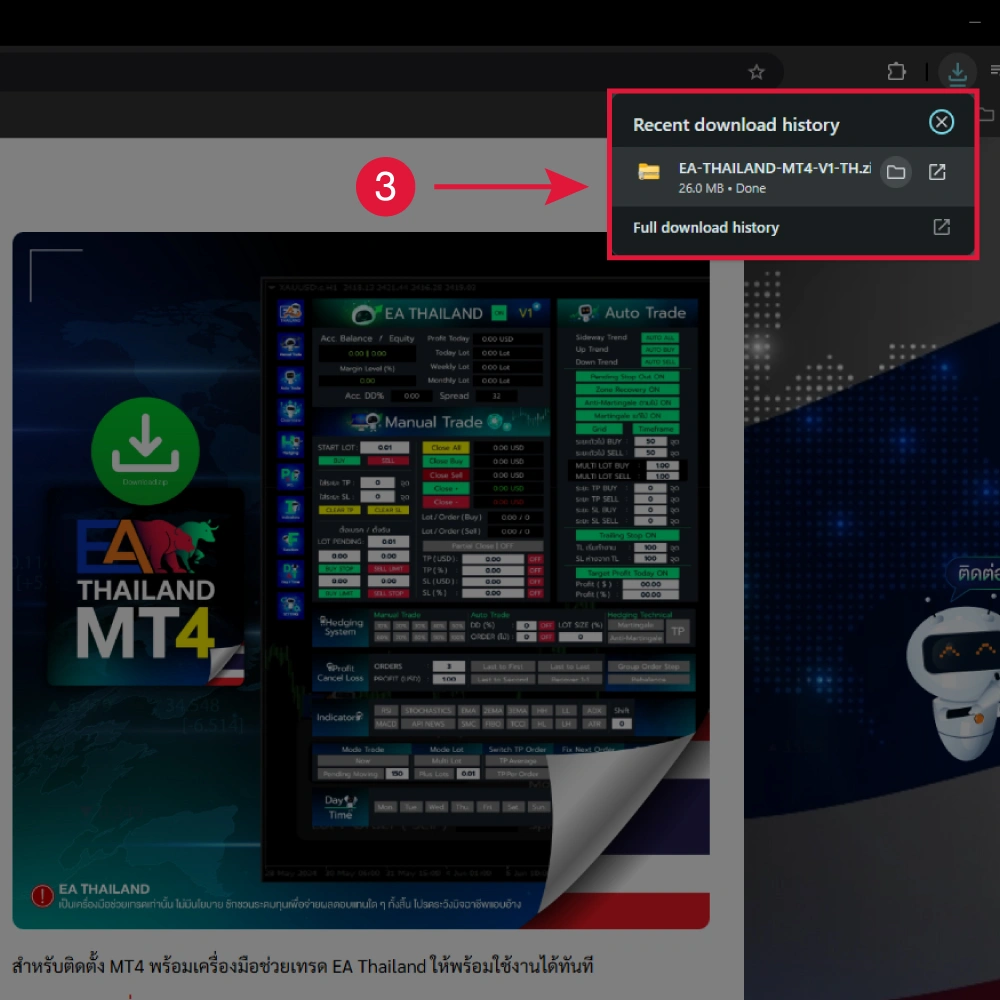Bookmark this page with the star icon
Viewport: 1000px width, 1000px height.
tap(756, 71)
